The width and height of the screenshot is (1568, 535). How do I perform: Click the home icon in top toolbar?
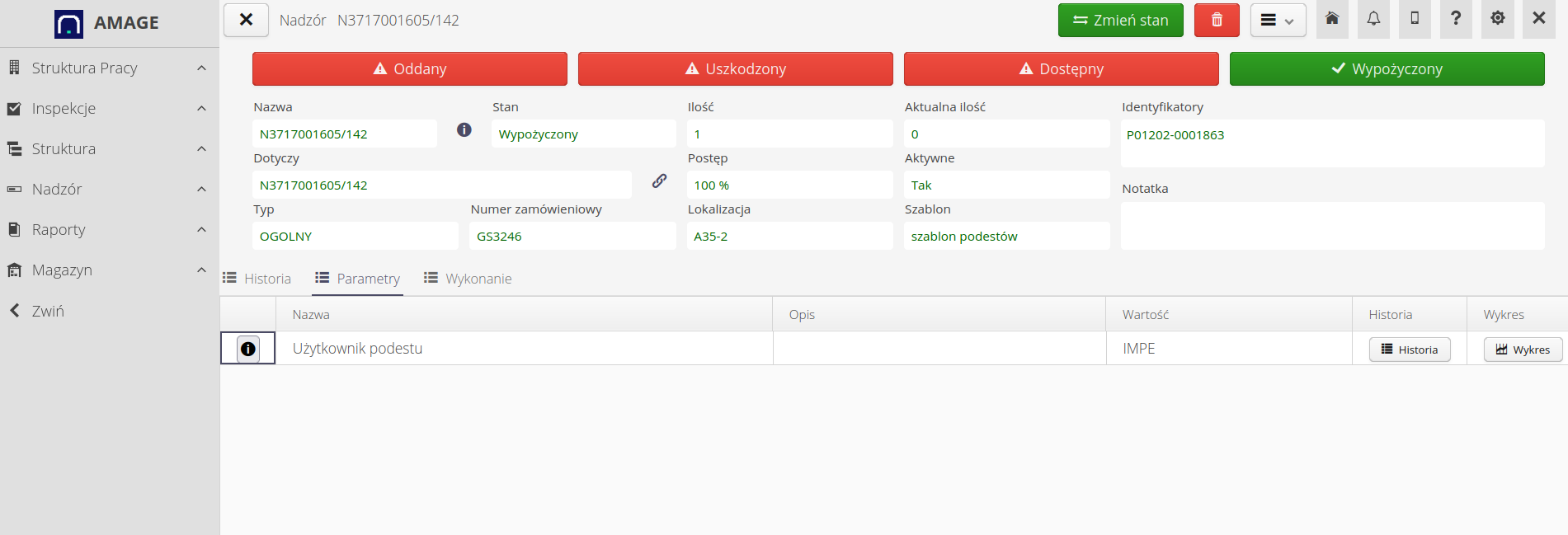1331,19
